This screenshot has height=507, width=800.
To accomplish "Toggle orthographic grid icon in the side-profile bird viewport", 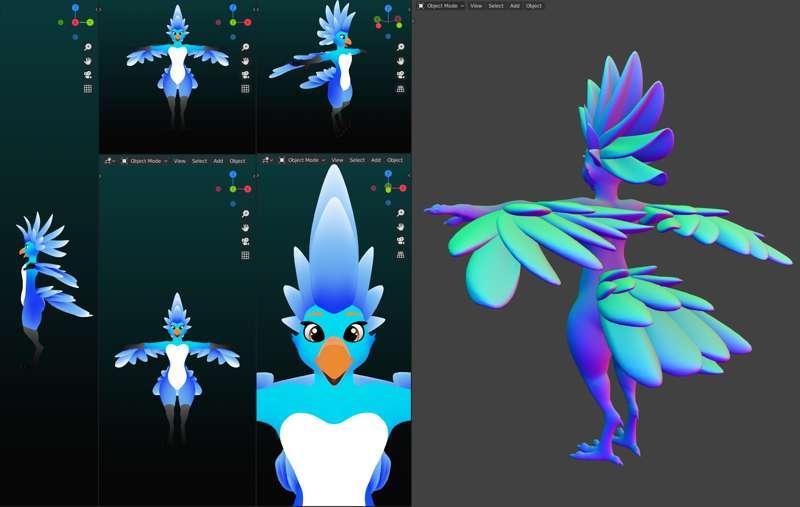I will tap(88, 88).
